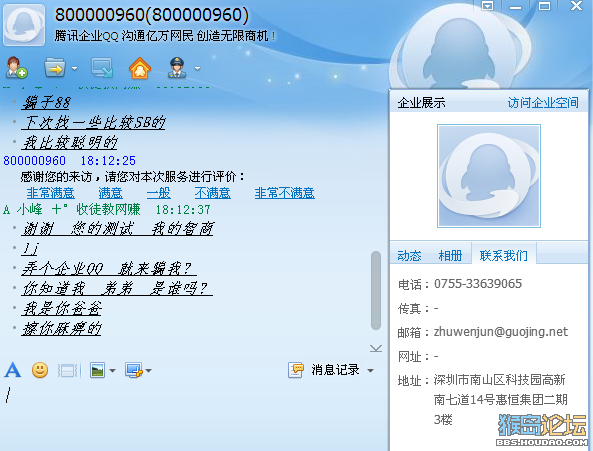This screenshot has height=451, width=593.
Task: Click the 感谢您的来访 rating prompt text
Action: (x=133, y=177)
